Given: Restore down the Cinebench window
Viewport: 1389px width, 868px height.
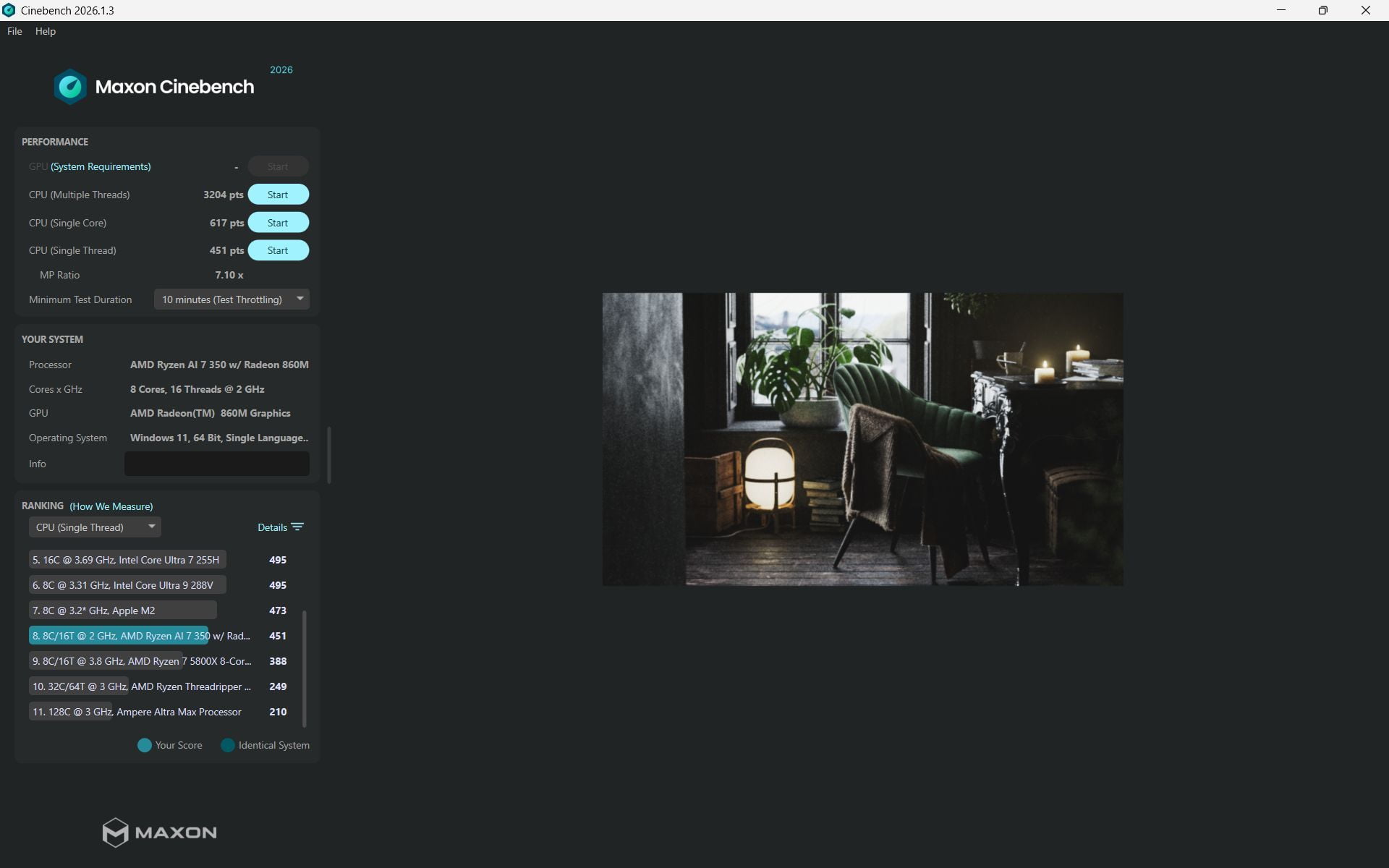Looking at the screenshot, I should click(x=1323, y=10).
